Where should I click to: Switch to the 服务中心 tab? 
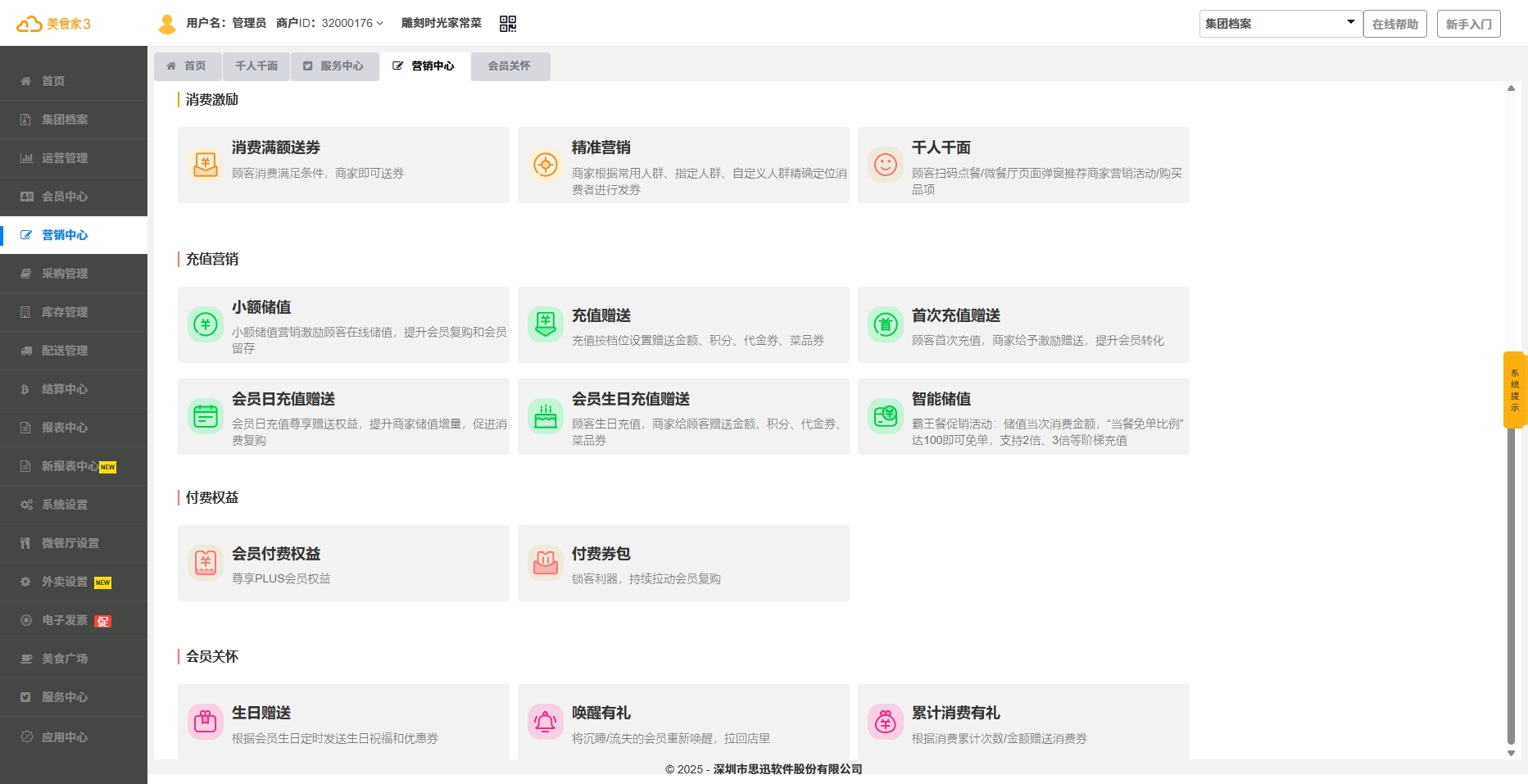point(334,66)
